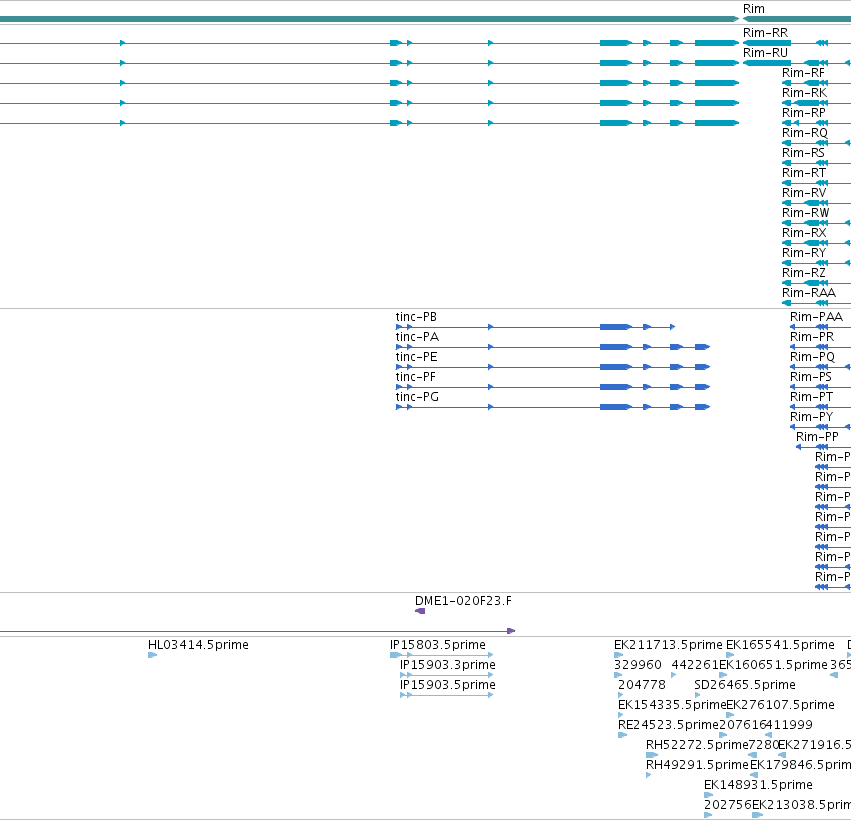Click the Rim-RR transcript glyph
Screen dimensions: 851x820
point(797,42)
